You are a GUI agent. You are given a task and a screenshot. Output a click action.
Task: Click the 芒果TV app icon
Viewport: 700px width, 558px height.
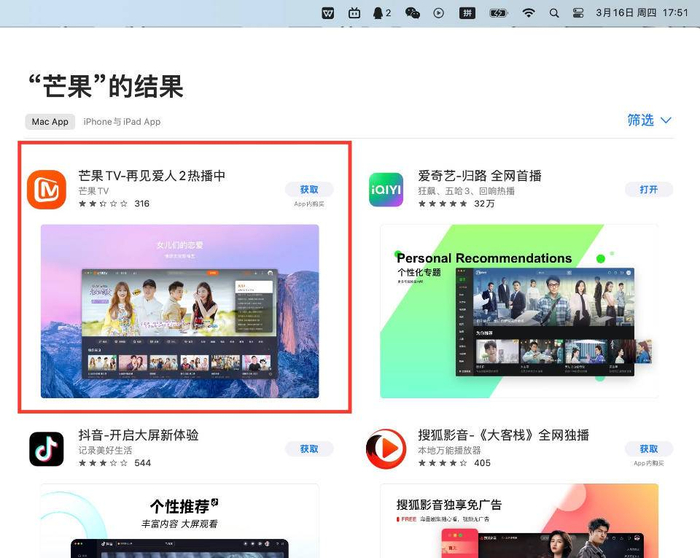point(46,189)
